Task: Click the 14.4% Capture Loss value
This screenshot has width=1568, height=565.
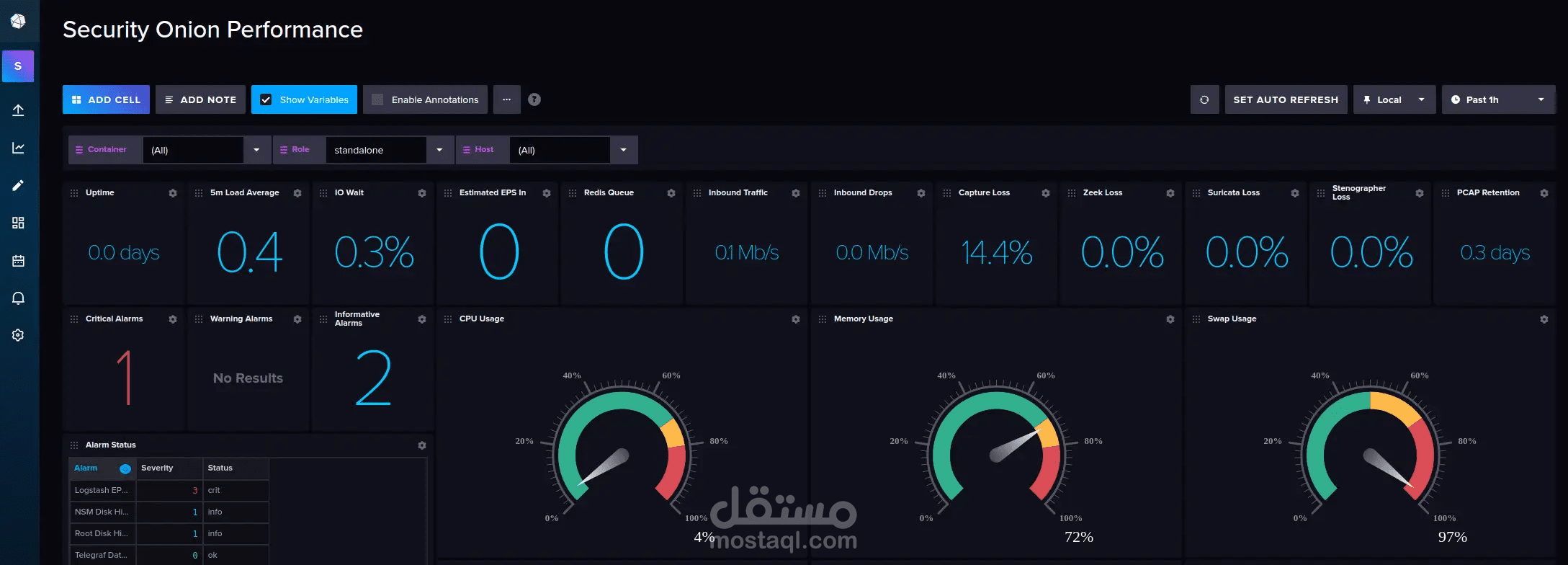Action: (x=997, y=253)
